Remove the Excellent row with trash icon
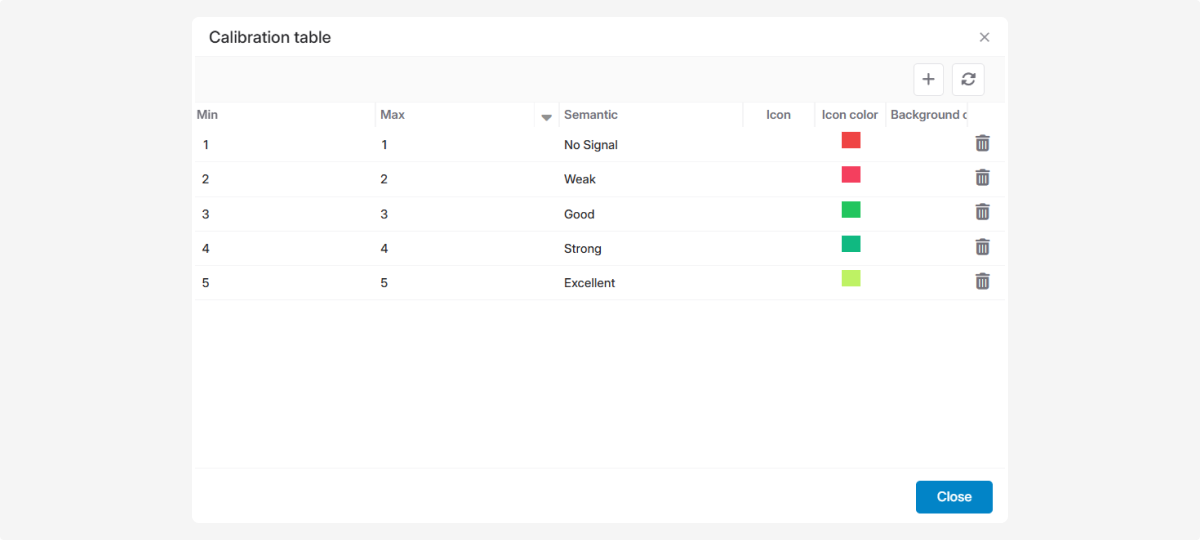The image size is (1200, 540). pyautogui.click(x=982, y=282)
